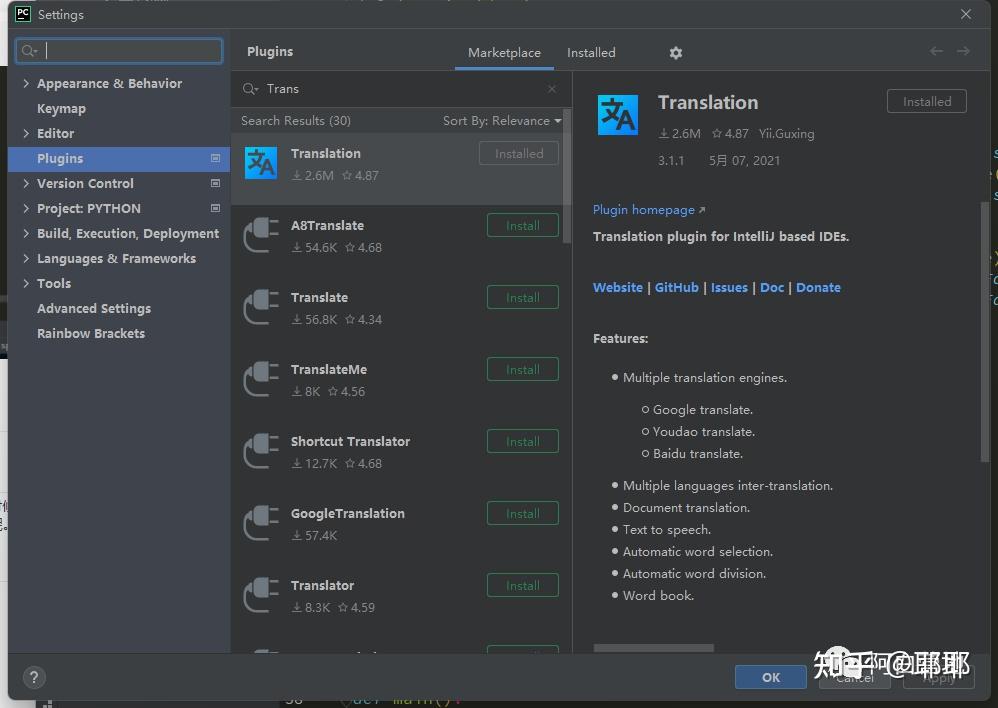Click the back navigation arrow

[x=936, y=51]
